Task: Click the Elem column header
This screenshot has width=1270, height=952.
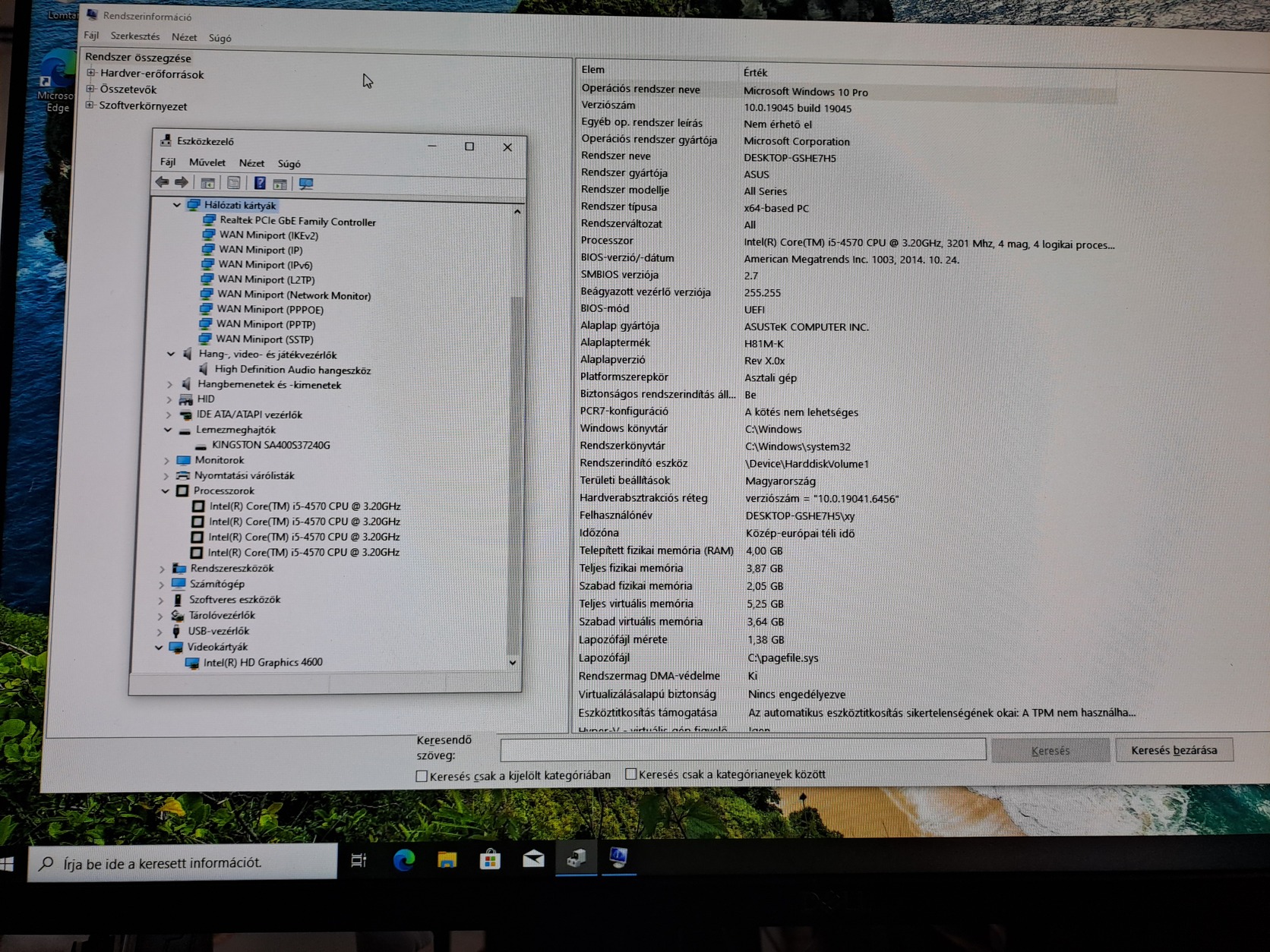Action: (593, 70)
